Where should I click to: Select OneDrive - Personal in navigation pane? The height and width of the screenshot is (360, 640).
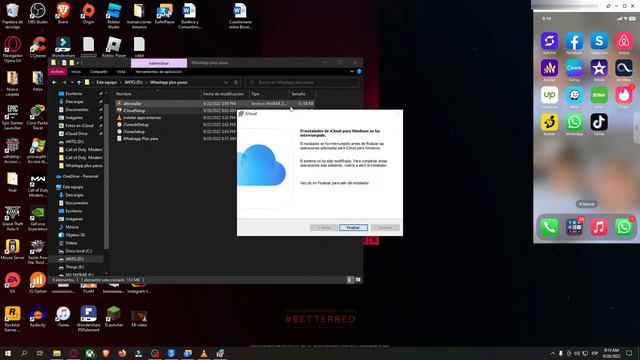click(80, 176)
